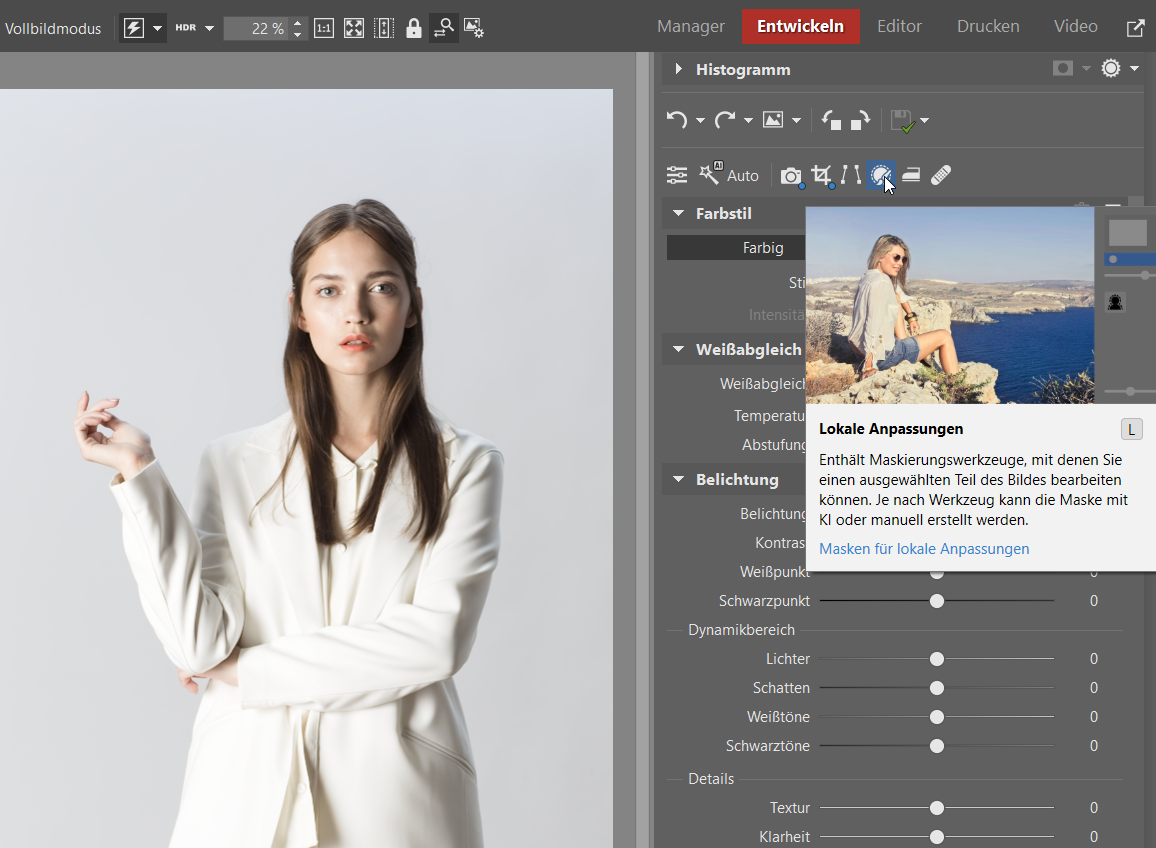1156x848 pixels.
Task: Click the AI Auto enhance button
Action: pyautogui.click(x=730, y=176)
